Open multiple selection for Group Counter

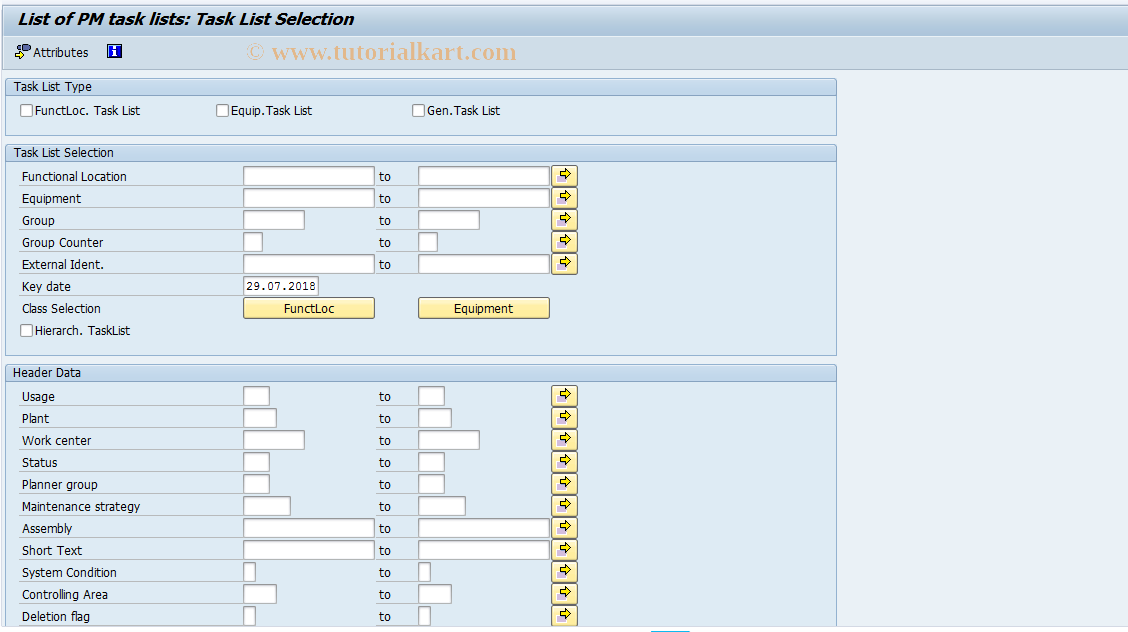click(x=565, y=242)
